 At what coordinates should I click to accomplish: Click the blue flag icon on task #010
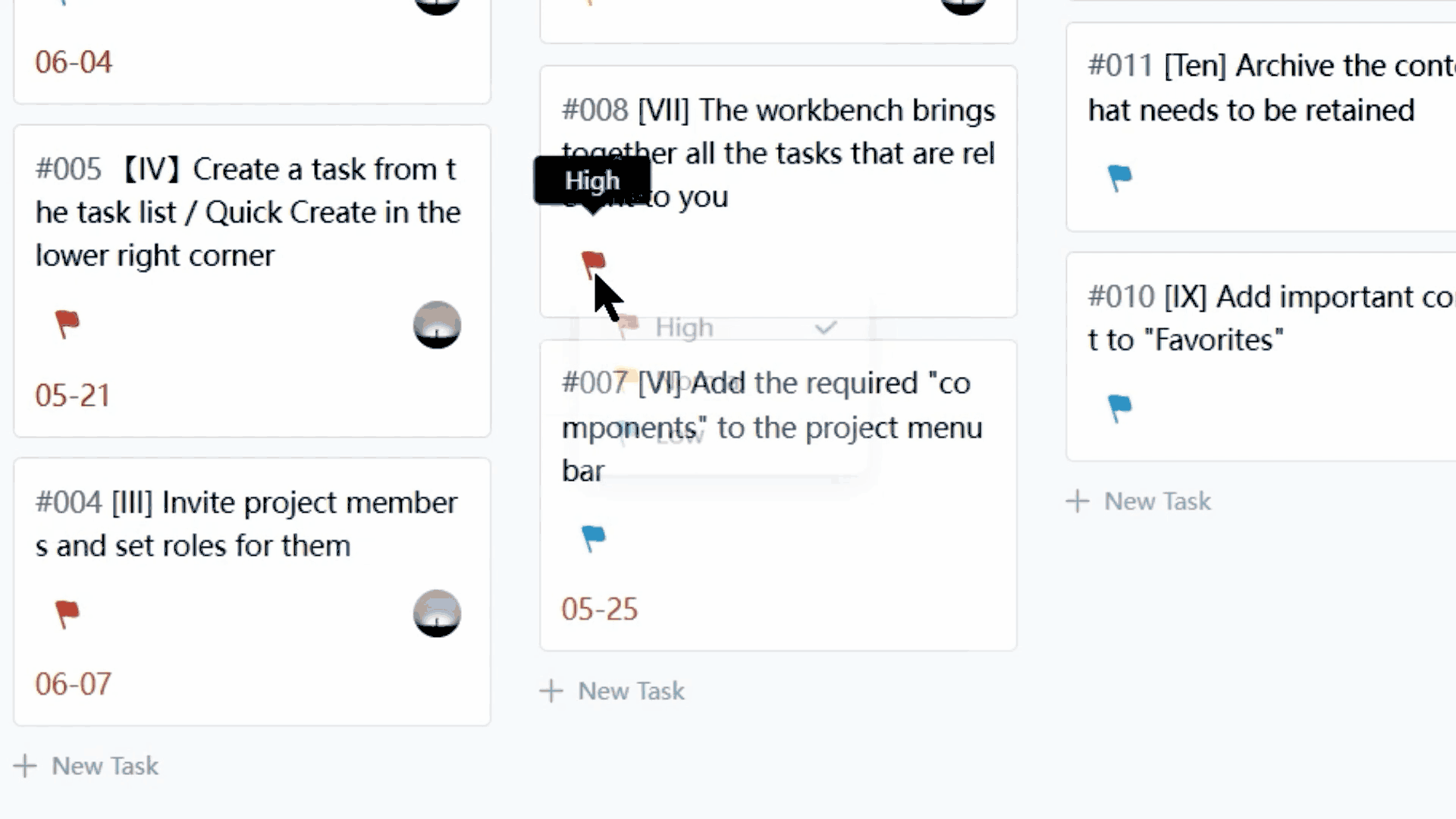coord(1119,407)
